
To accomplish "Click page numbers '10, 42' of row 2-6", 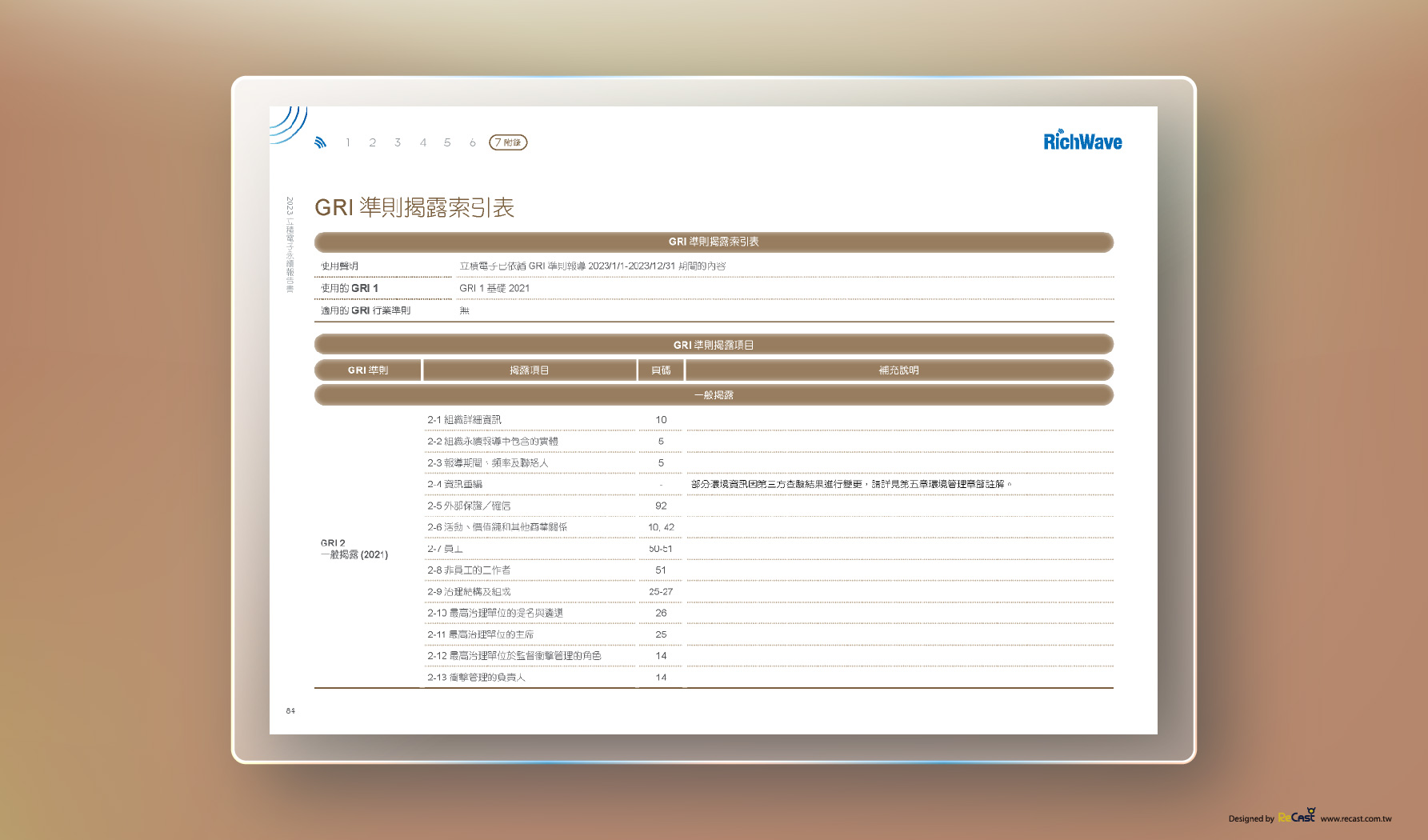I will click(661, 527).
